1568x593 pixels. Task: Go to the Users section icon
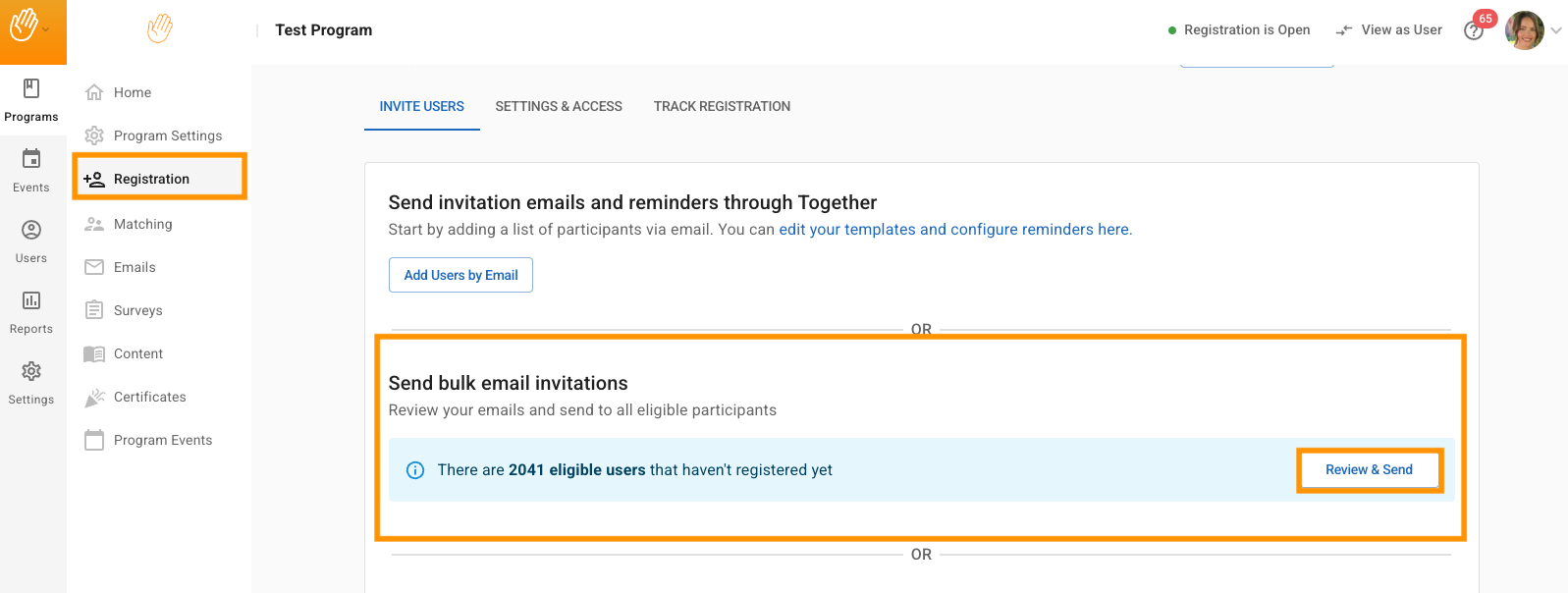pyautogui.click(x=31, y=231)
